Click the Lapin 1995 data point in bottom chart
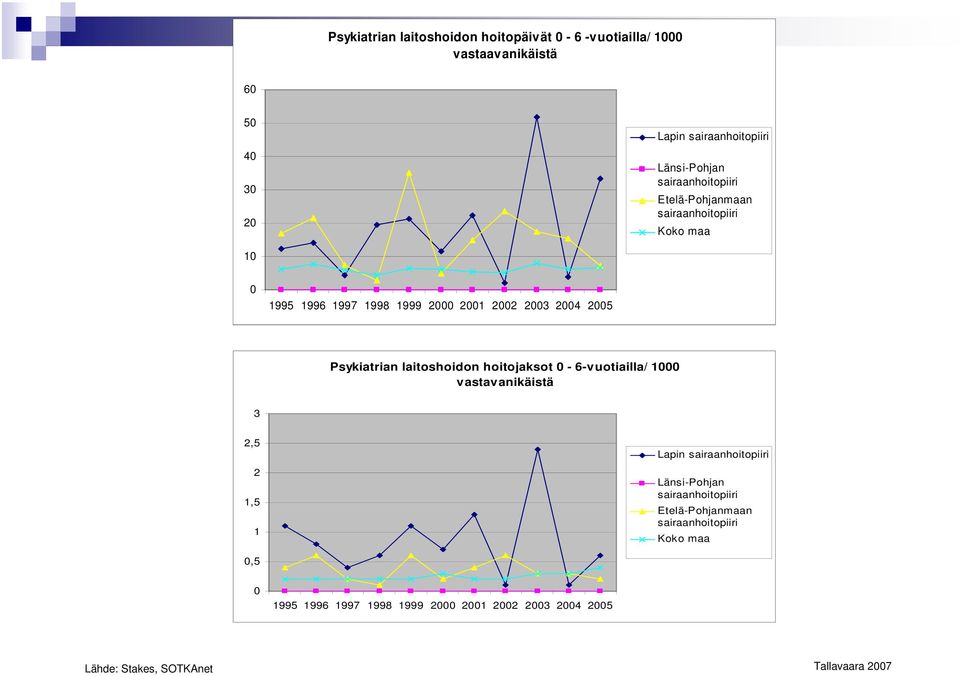Viewport: 960px width, 676px height. tap(285, 526)
